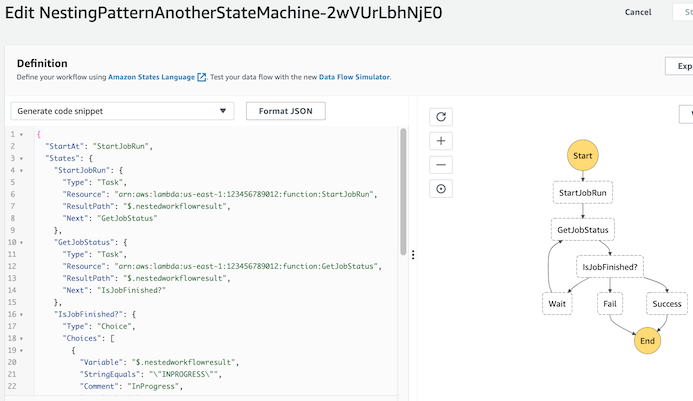Click the "StartAt": "StartJobRun" code line
The width and height of the screenshot is (693, 401).
point(99,146)
